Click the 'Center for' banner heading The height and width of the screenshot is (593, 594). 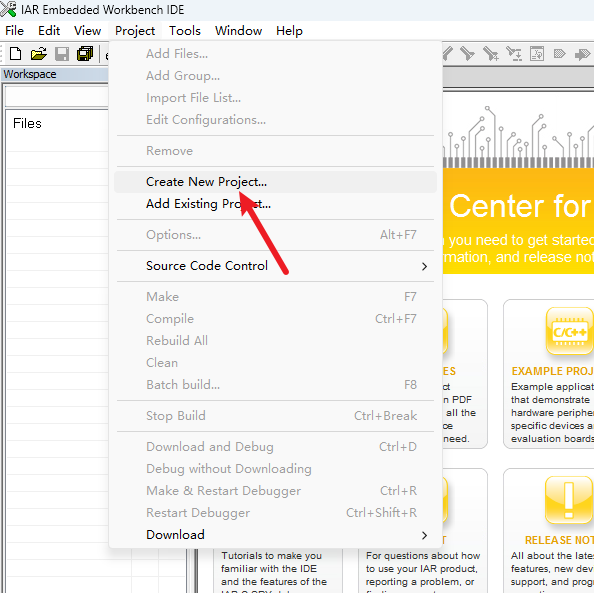520,207
